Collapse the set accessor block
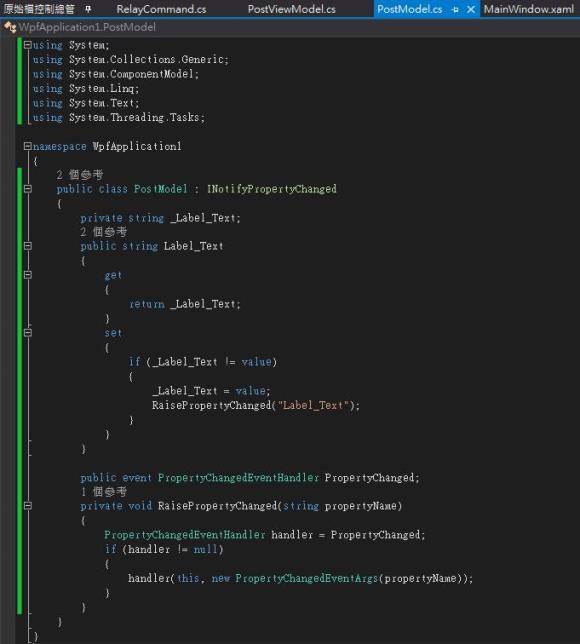Image resolution: width=580 pixels, height=644 pixels. (28, 332)
